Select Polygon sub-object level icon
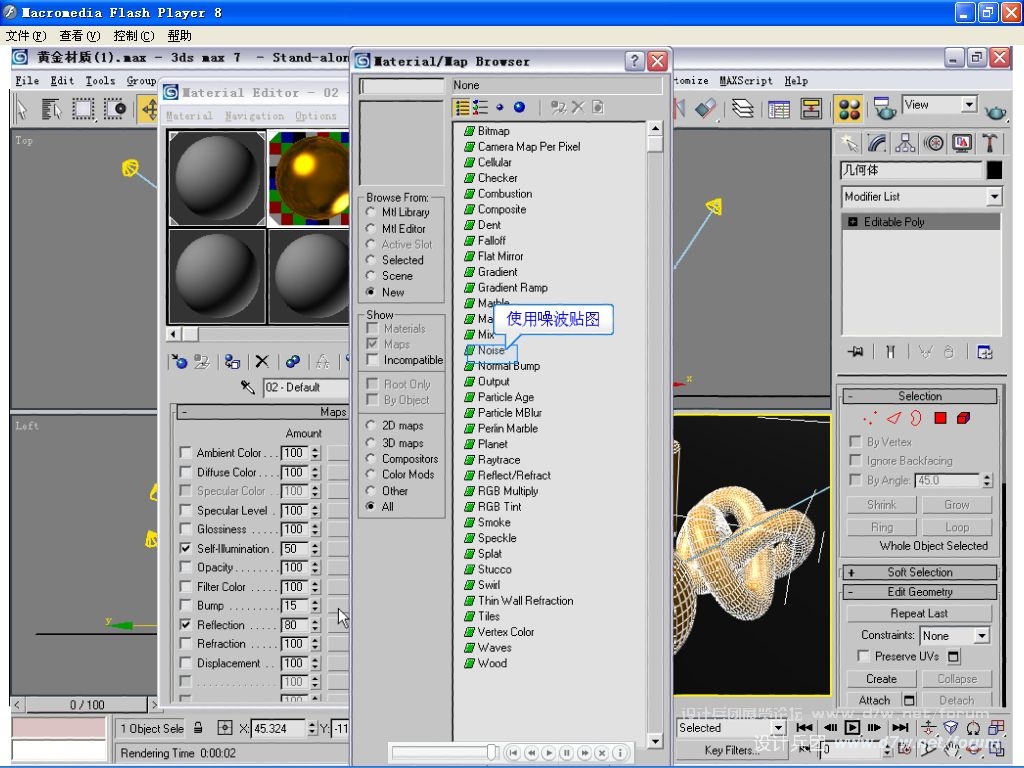This screenshot has height=768, width=1024. 940,418
